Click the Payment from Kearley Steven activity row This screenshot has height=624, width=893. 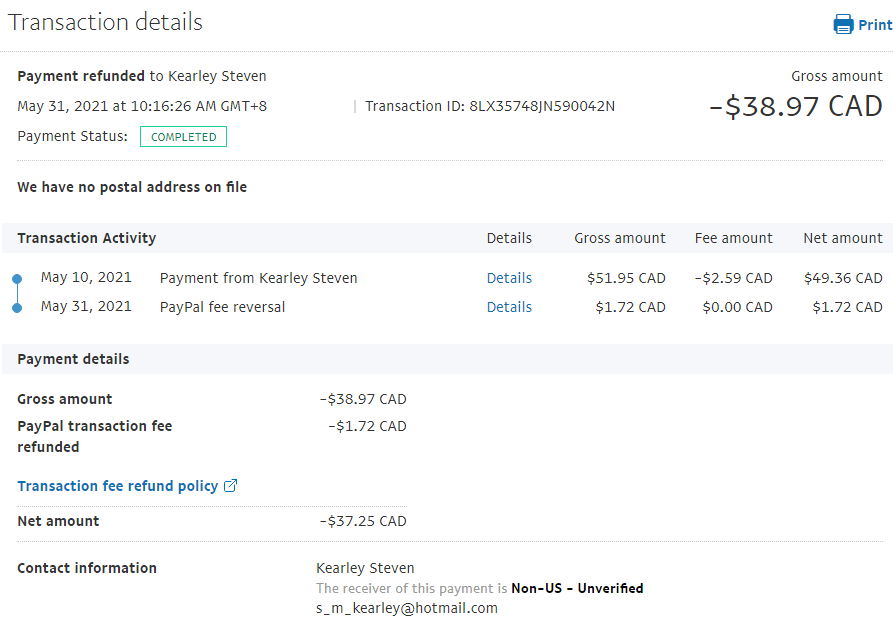point(258,278)
